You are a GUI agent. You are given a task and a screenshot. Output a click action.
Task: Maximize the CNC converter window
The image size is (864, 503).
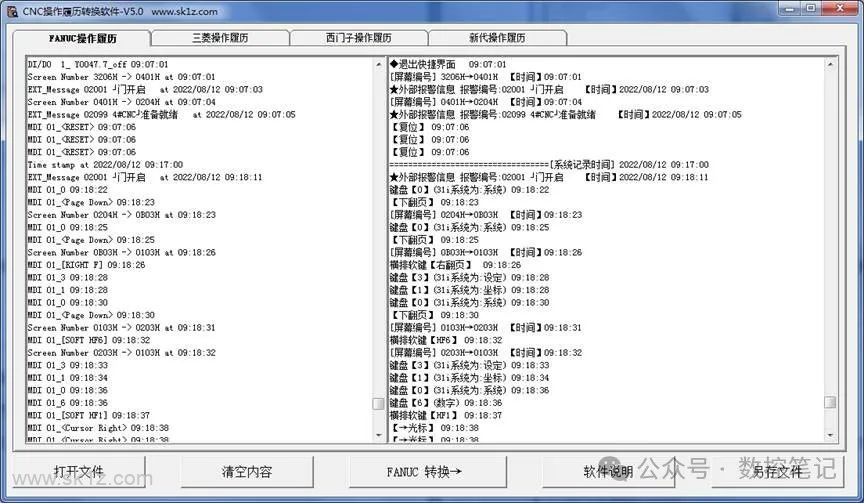click(811, 8)
